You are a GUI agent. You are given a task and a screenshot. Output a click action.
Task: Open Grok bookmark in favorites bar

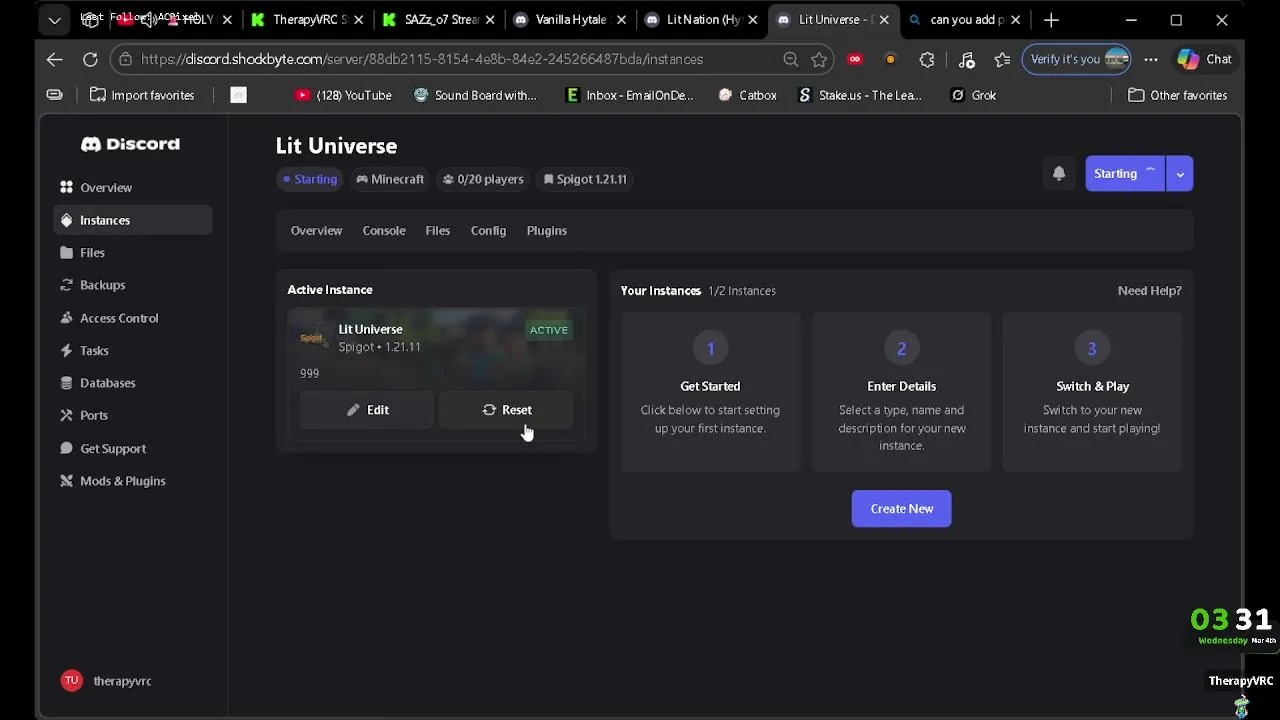point(973,95)
